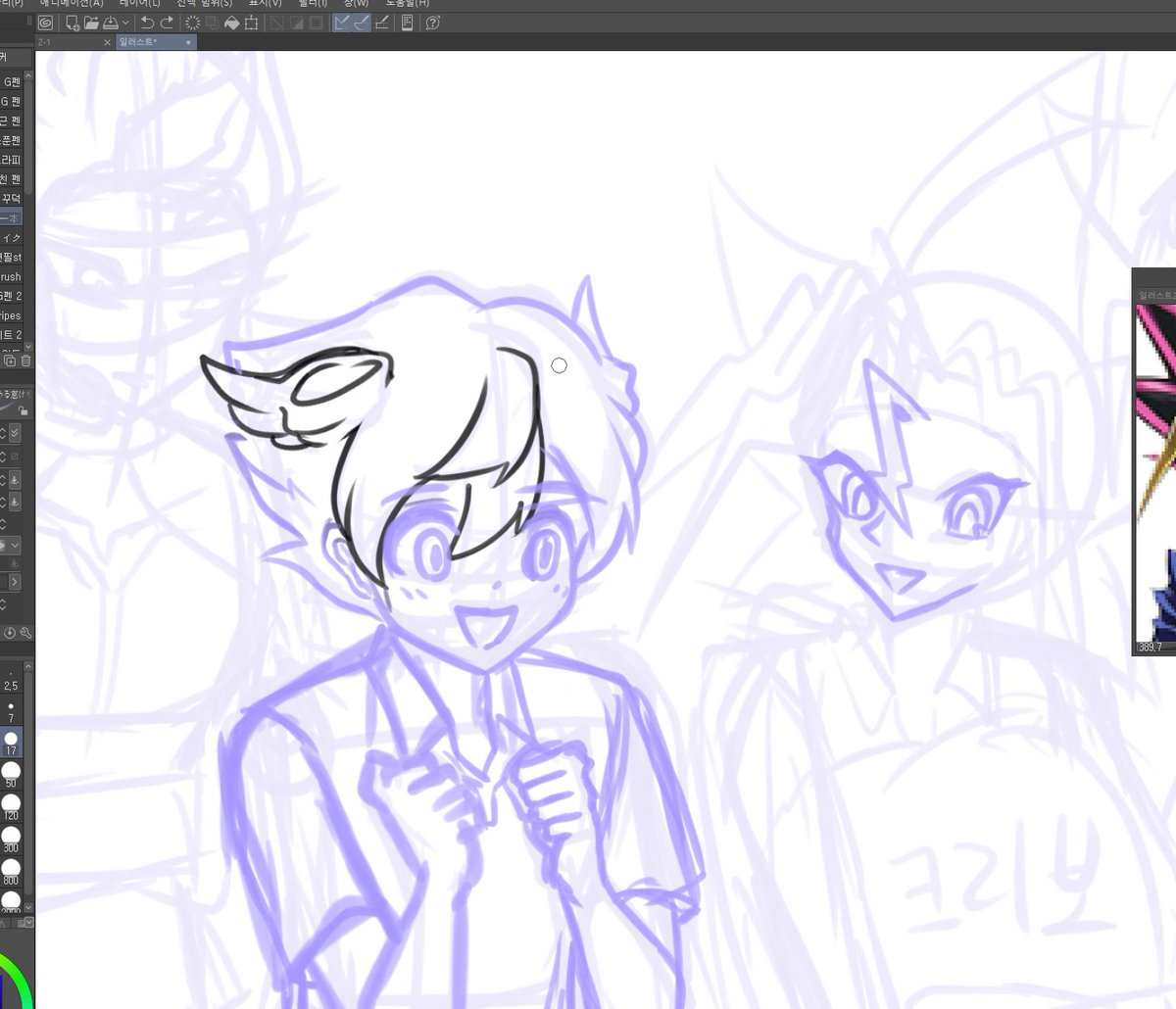Click the add/copy sub tool icon
The height and width of the screenshot is (1009, 1176).
10,361
